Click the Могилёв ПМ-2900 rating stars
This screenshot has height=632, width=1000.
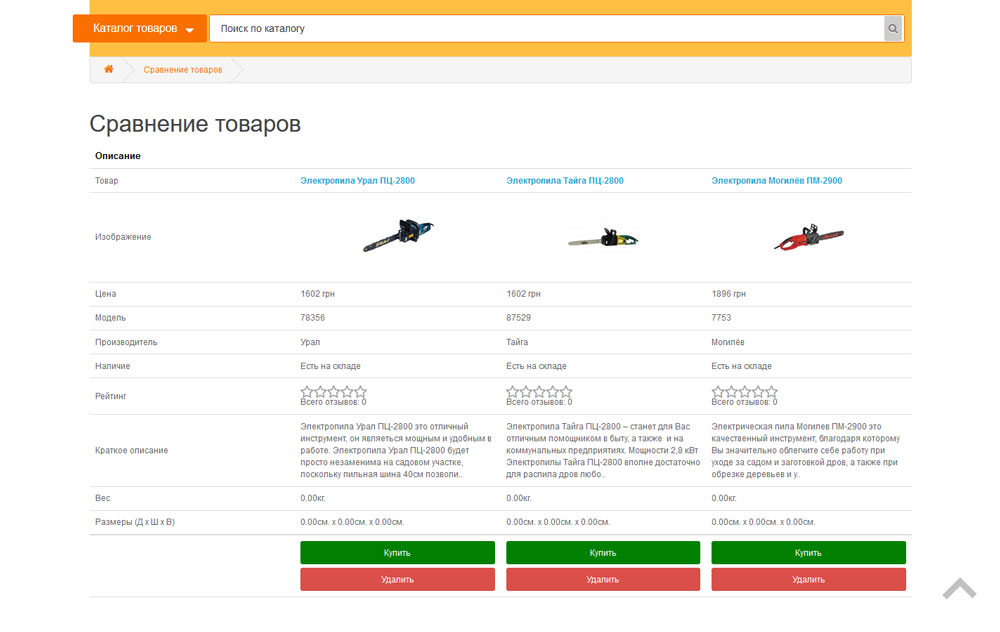pos(744,392)
